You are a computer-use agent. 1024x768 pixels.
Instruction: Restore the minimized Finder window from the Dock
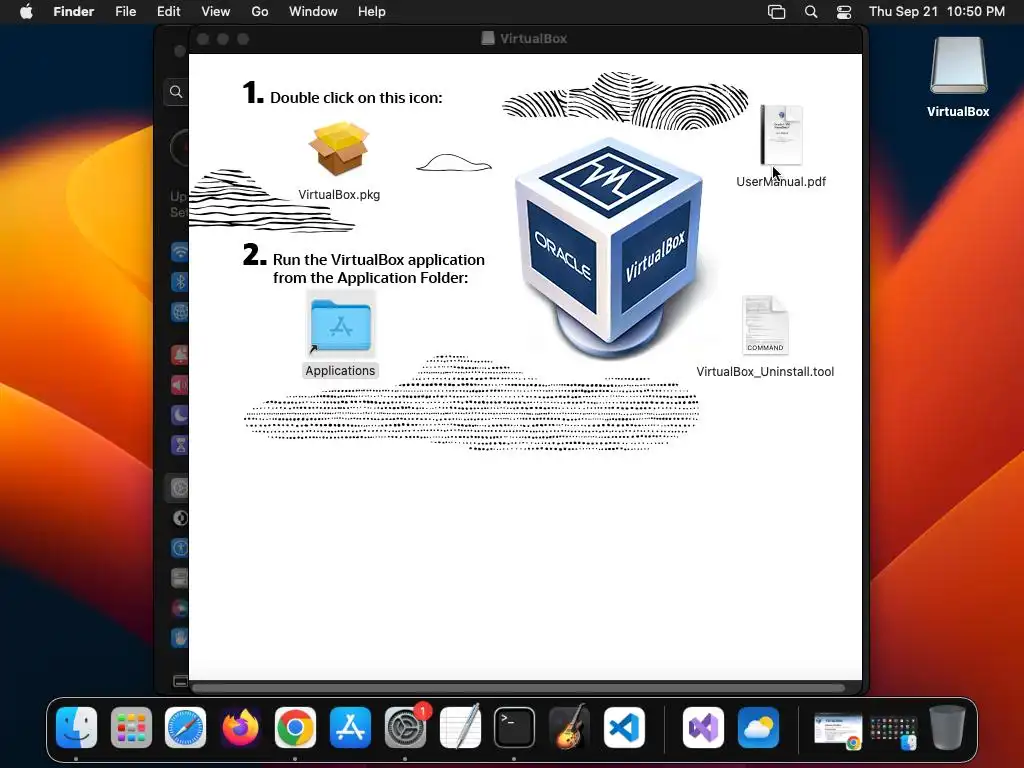893,732
